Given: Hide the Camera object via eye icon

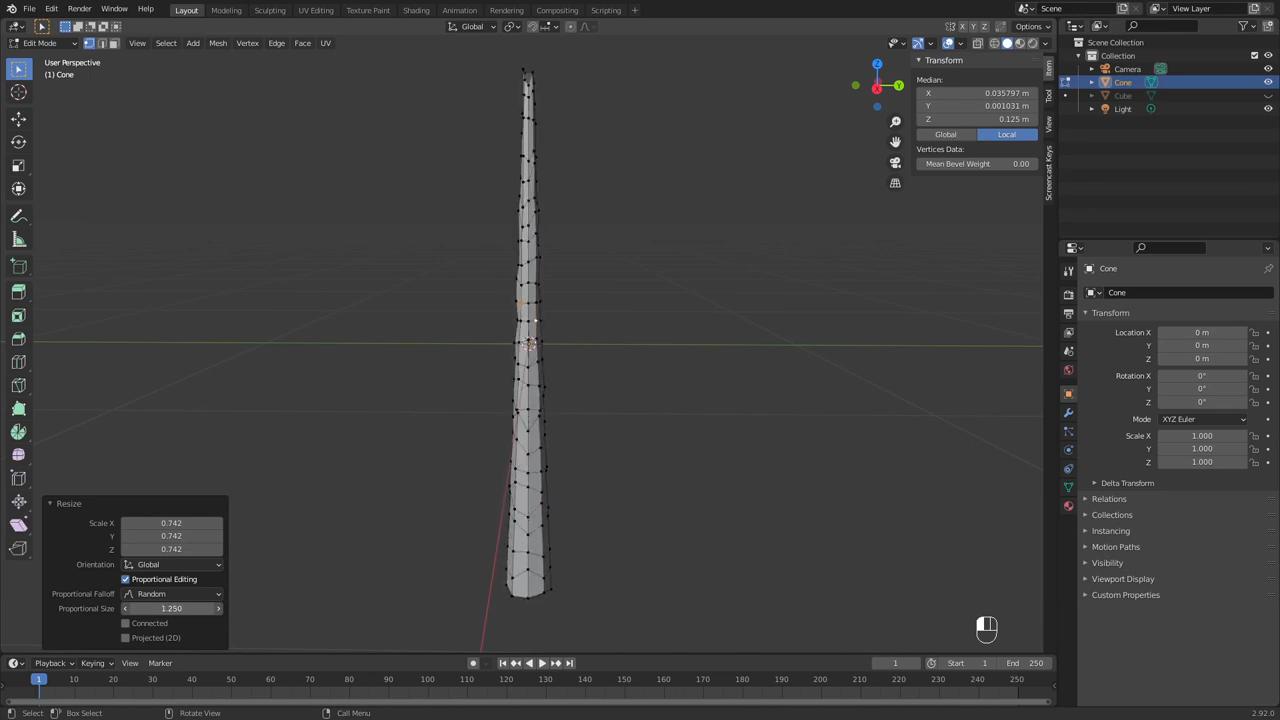Looking at the screenshot, I should tap(1268, 69).
